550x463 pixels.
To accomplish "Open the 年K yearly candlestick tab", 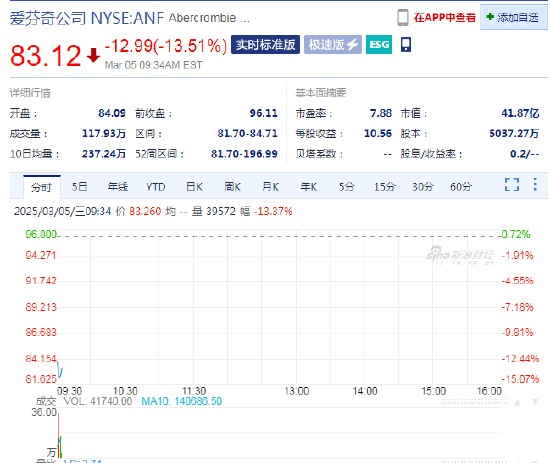I will tap(308, 187).
